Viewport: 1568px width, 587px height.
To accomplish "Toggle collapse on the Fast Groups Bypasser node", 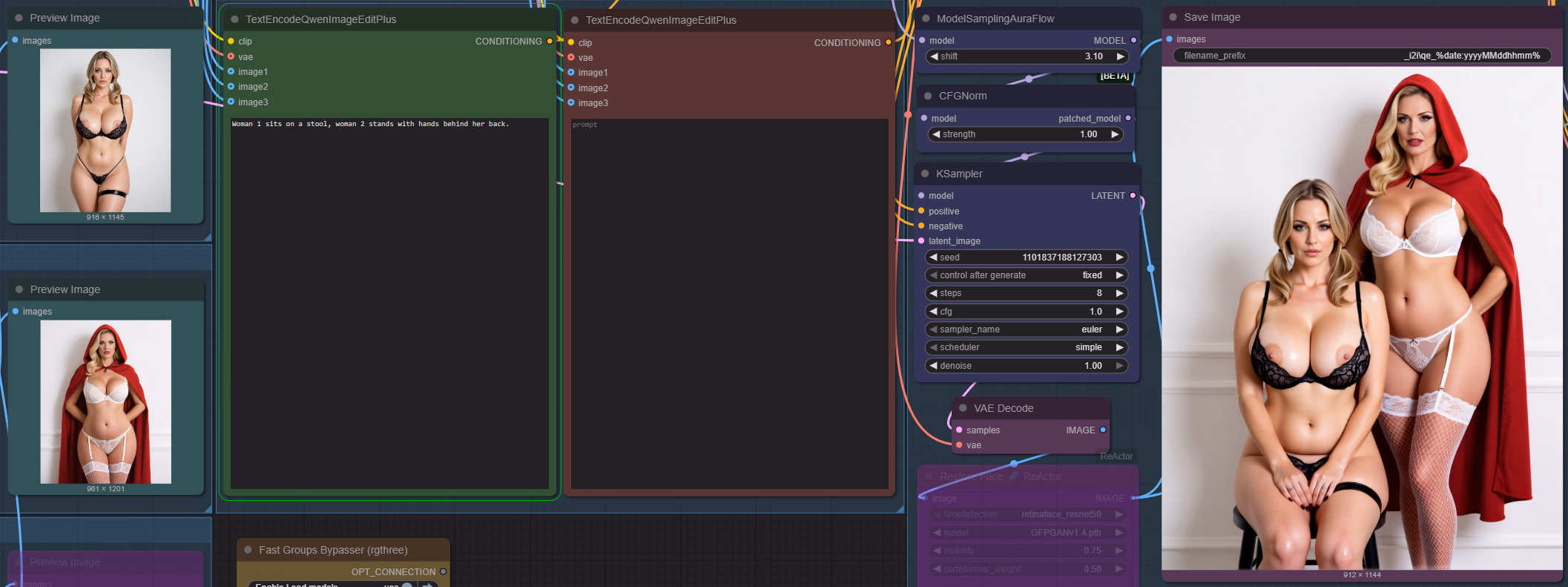I will (x=248, y=550).
